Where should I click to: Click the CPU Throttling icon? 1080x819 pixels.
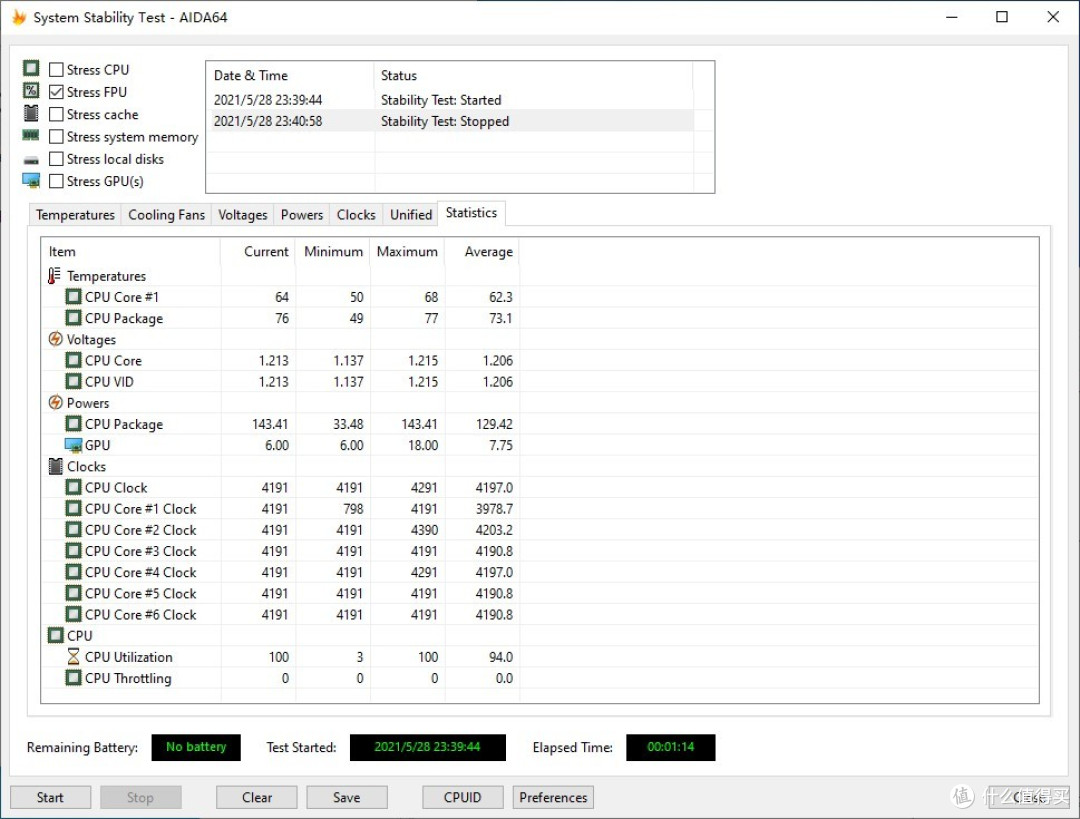[x=73, y=678]
